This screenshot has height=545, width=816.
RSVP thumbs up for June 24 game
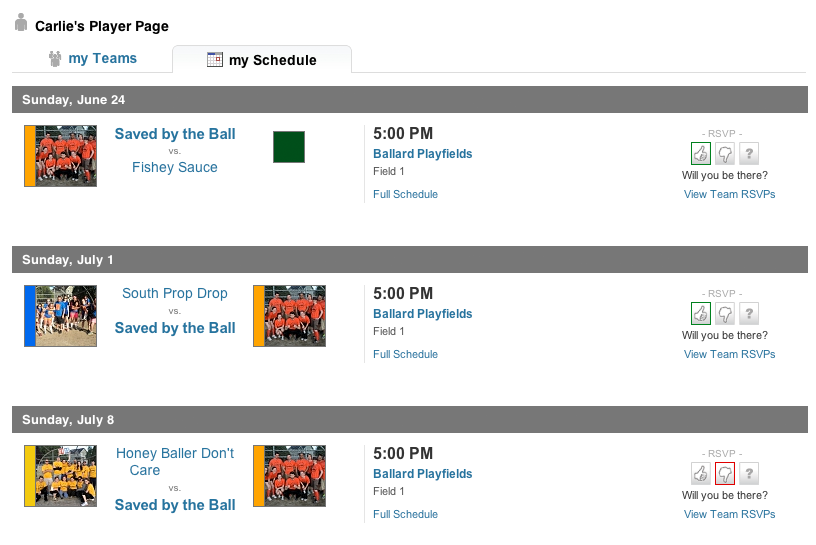tap(701, 154)
